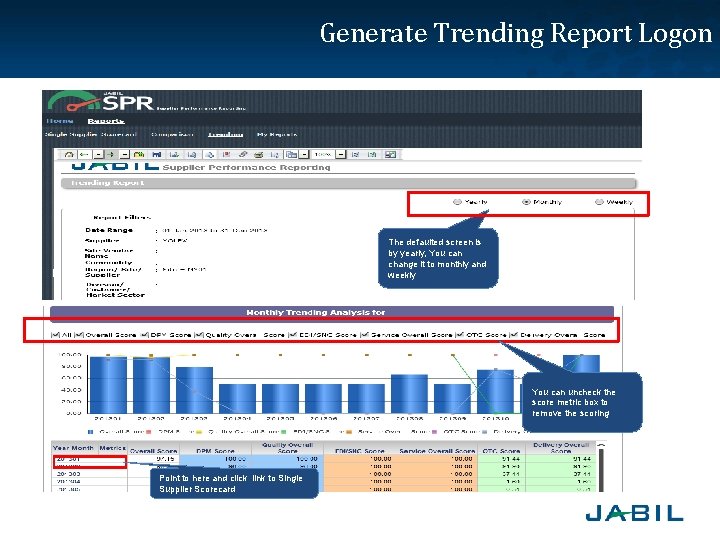Click the Year Month column header
This screenshot has height=540, width=720.
[x=73, y=448]
